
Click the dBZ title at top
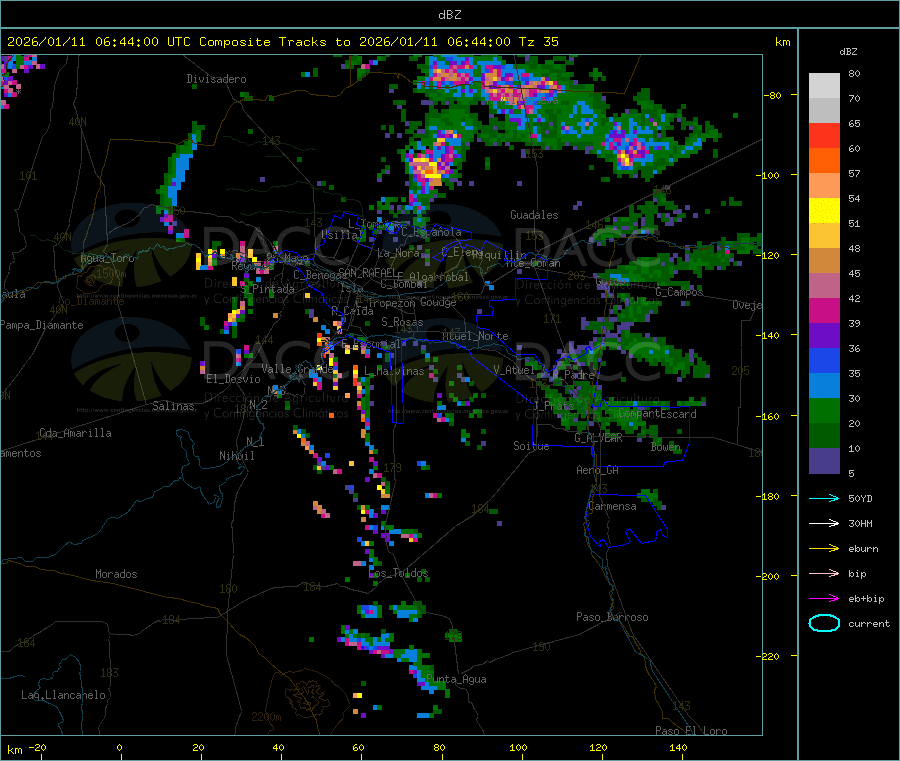click(x=449, y=15)
